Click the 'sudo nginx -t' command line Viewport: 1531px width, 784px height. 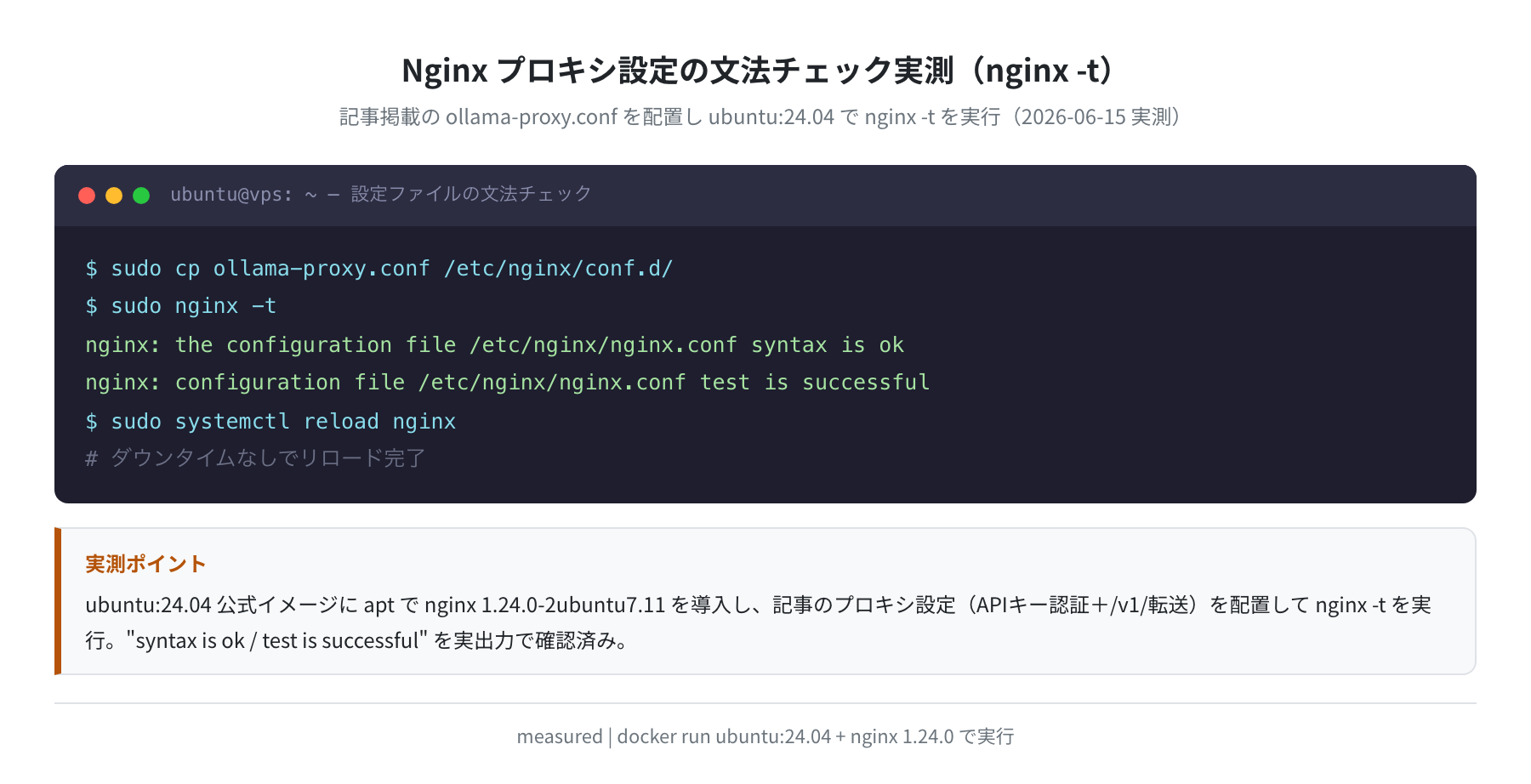tap(181, 306)
